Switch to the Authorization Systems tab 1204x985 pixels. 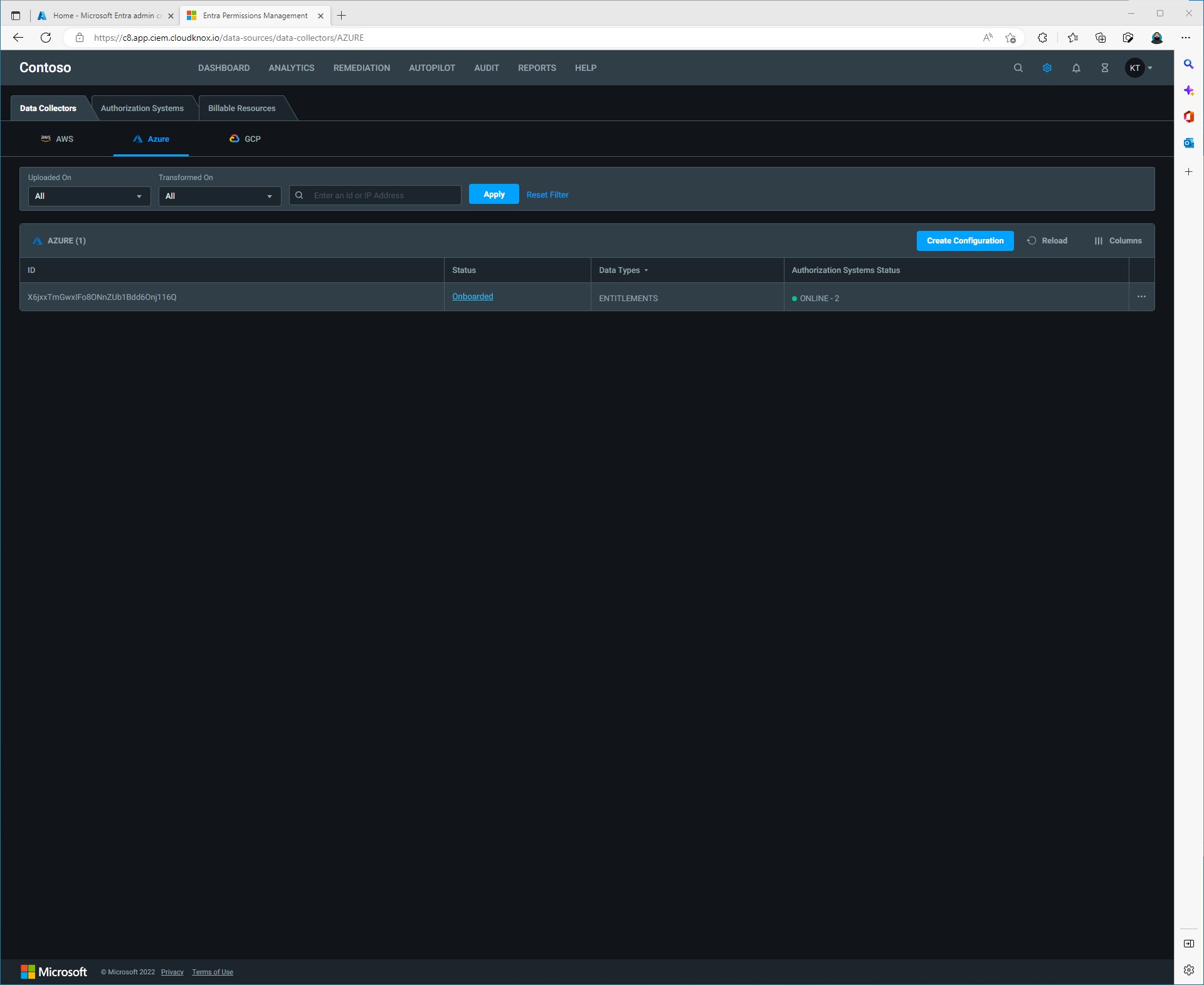tap(142, 109)
